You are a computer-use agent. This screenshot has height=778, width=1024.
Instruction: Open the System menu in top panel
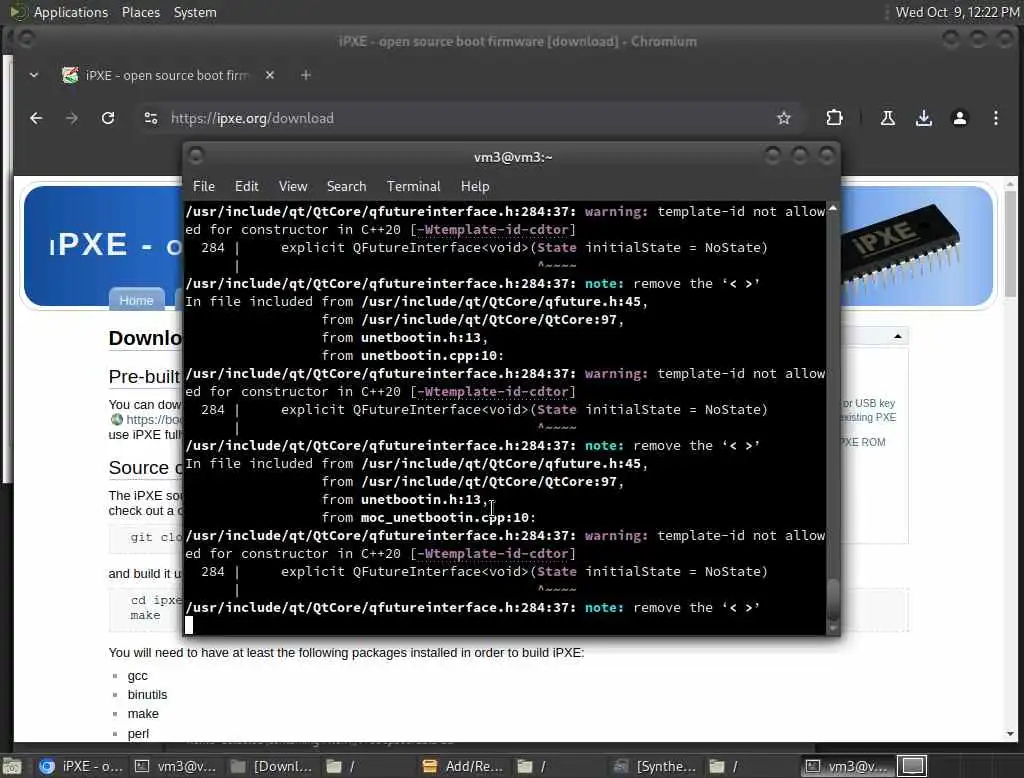(195, 12)
